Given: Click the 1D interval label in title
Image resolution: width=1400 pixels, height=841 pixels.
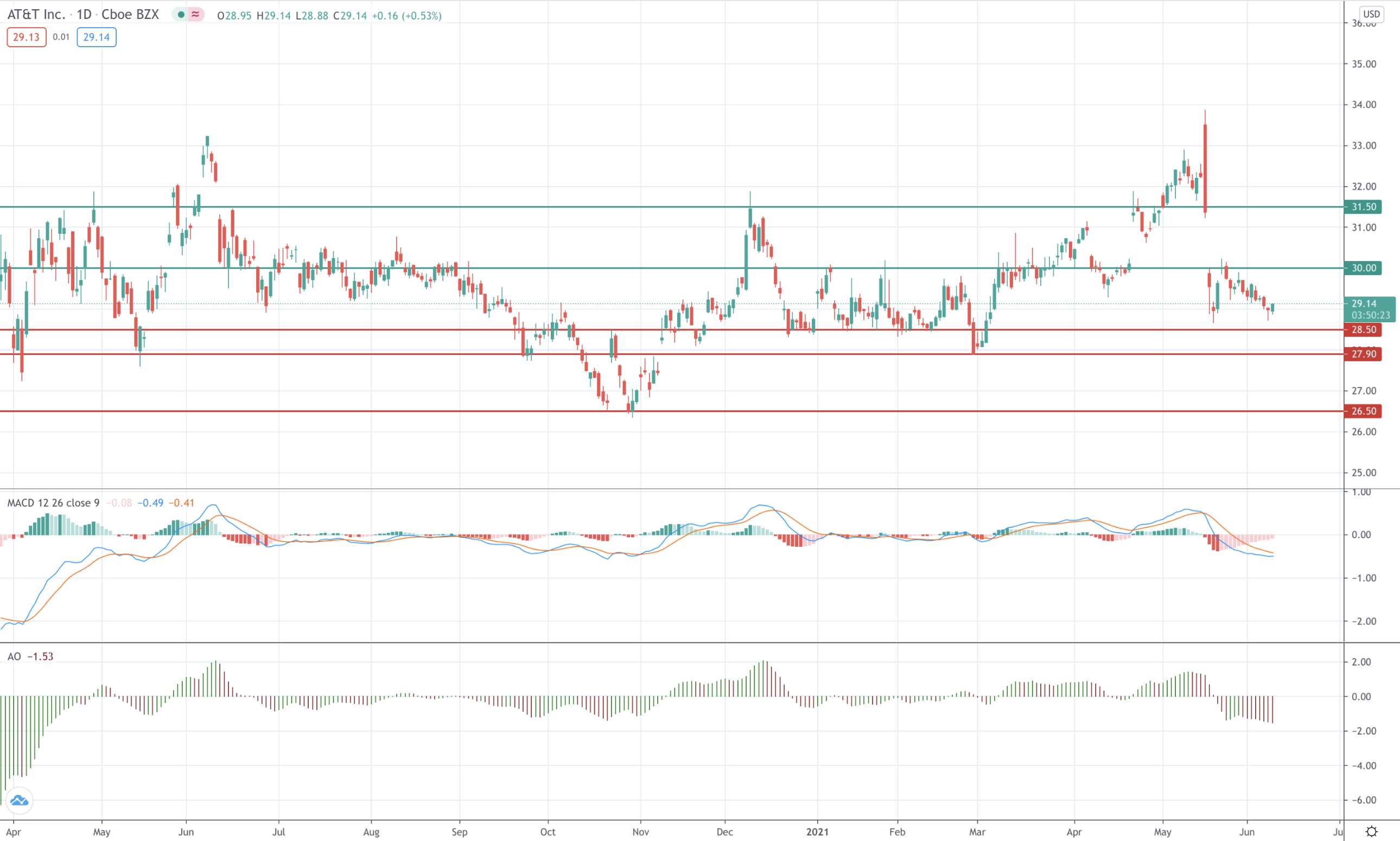Looking at the screenshot, I should coord(84,15).
